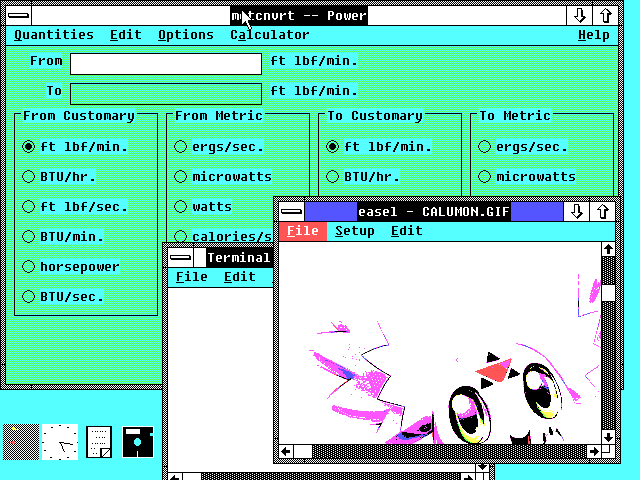
Task: Open the Help menu in mtcnvrt
Action: (x=594, y=35)
